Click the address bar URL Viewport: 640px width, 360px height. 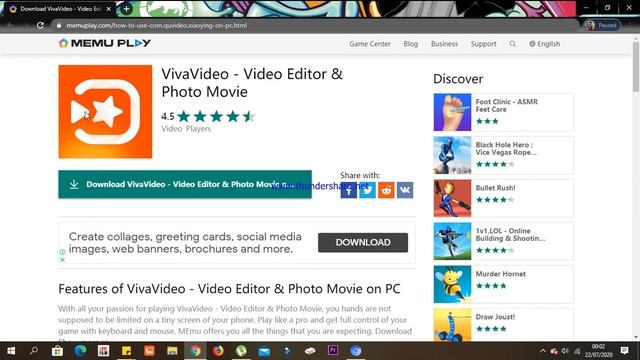[156, 25]
